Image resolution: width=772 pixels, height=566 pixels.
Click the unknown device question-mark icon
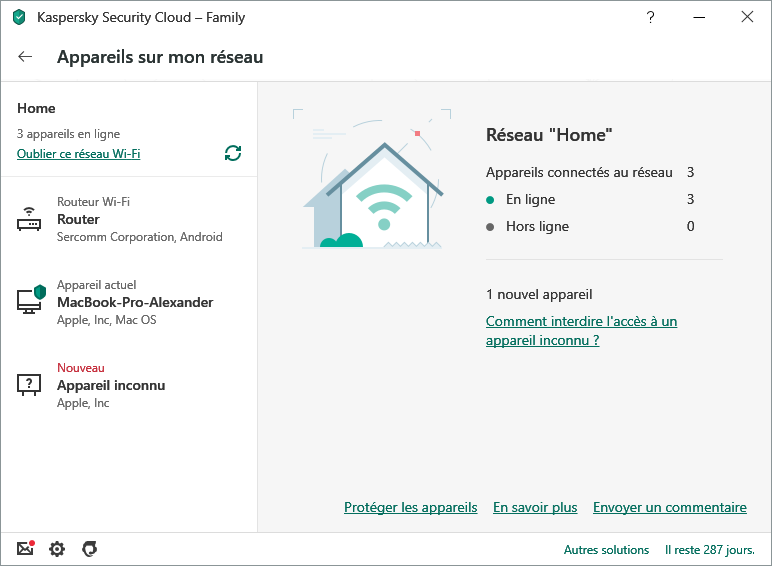click(x=29, y=384)
